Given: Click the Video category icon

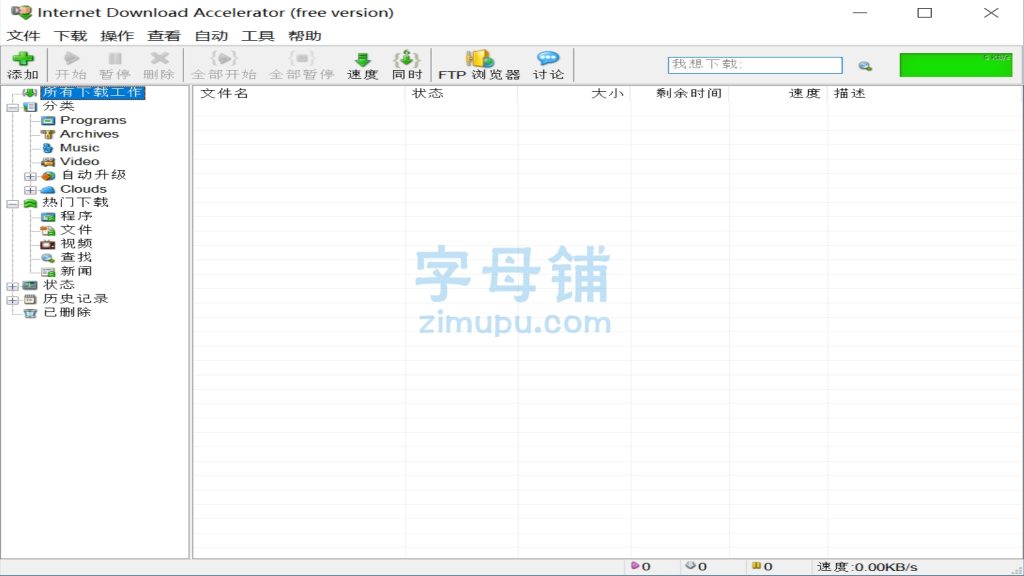Looking at the screenshot, I should [x=48, y=162].
